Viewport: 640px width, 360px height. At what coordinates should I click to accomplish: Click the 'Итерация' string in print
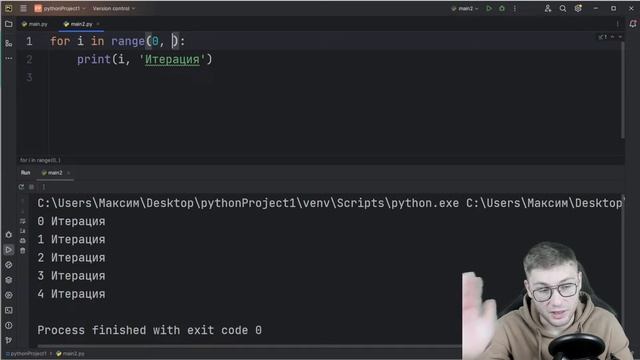172,59
